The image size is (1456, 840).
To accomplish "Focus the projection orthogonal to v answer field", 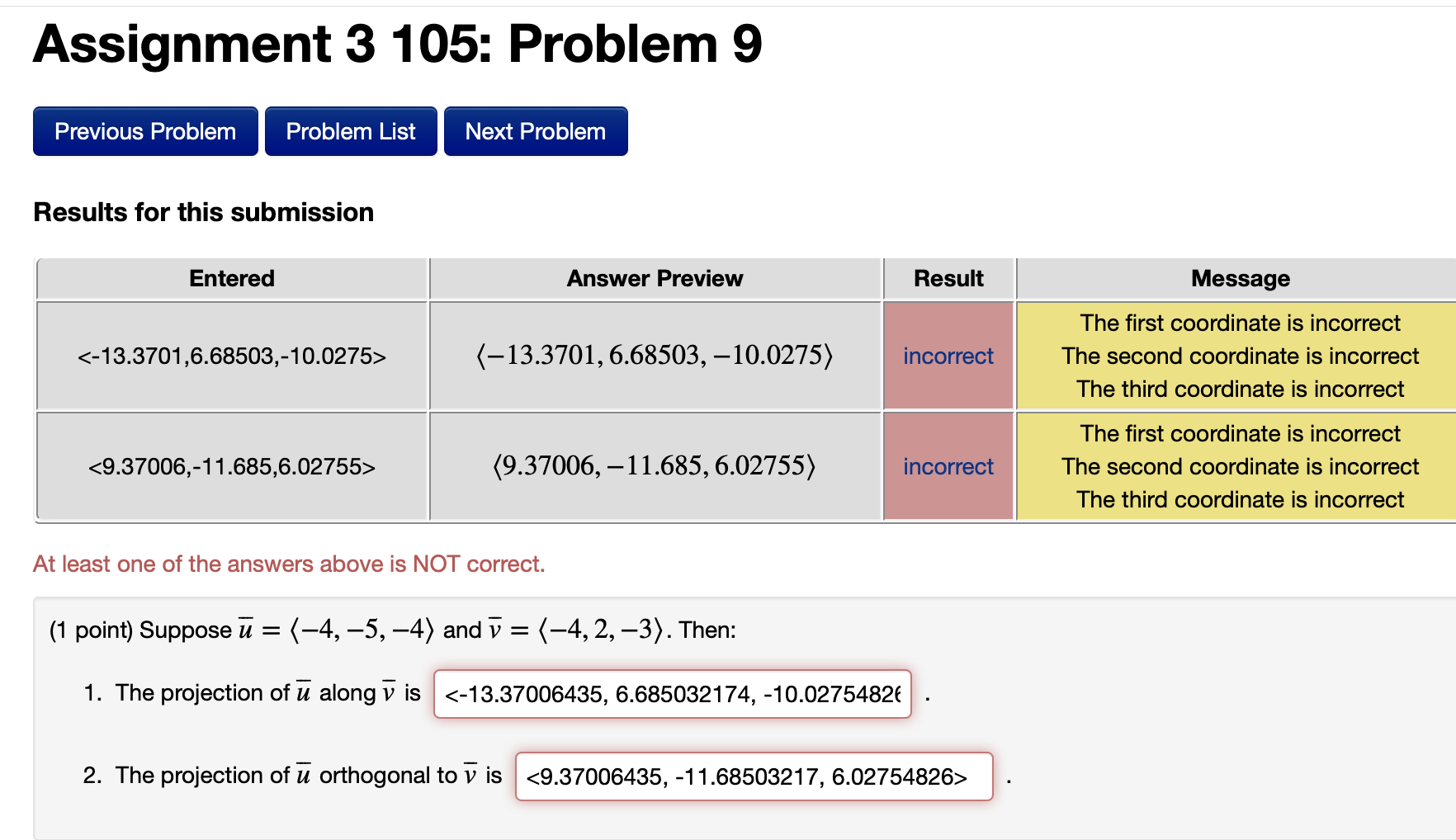I will coord(754,776).
